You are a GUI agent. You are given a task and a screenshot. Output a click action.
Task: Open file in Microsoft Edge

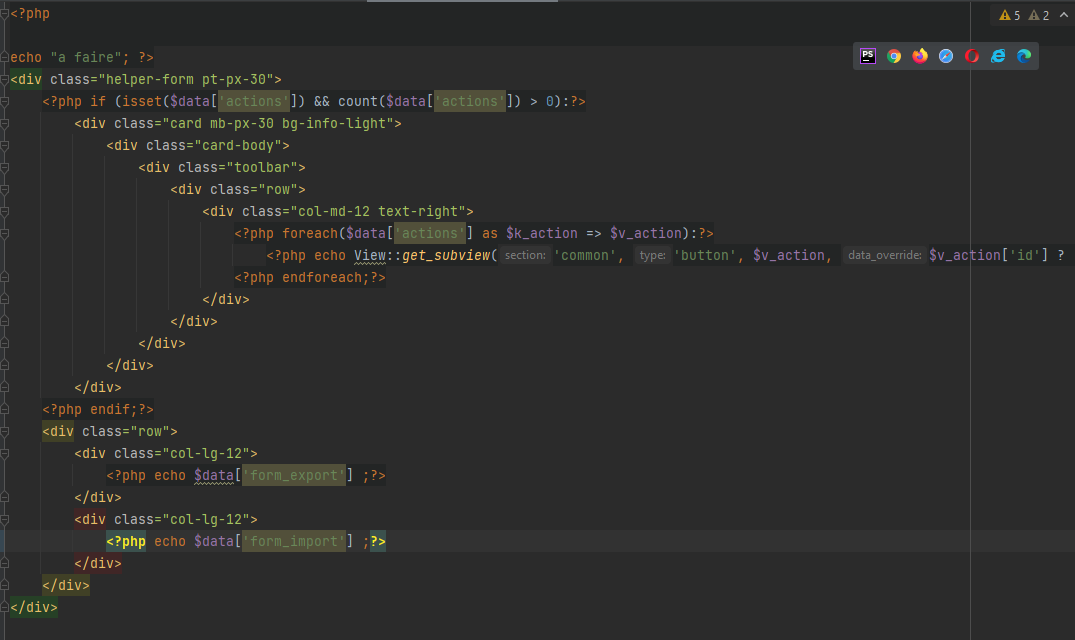tap(1024, 56)
